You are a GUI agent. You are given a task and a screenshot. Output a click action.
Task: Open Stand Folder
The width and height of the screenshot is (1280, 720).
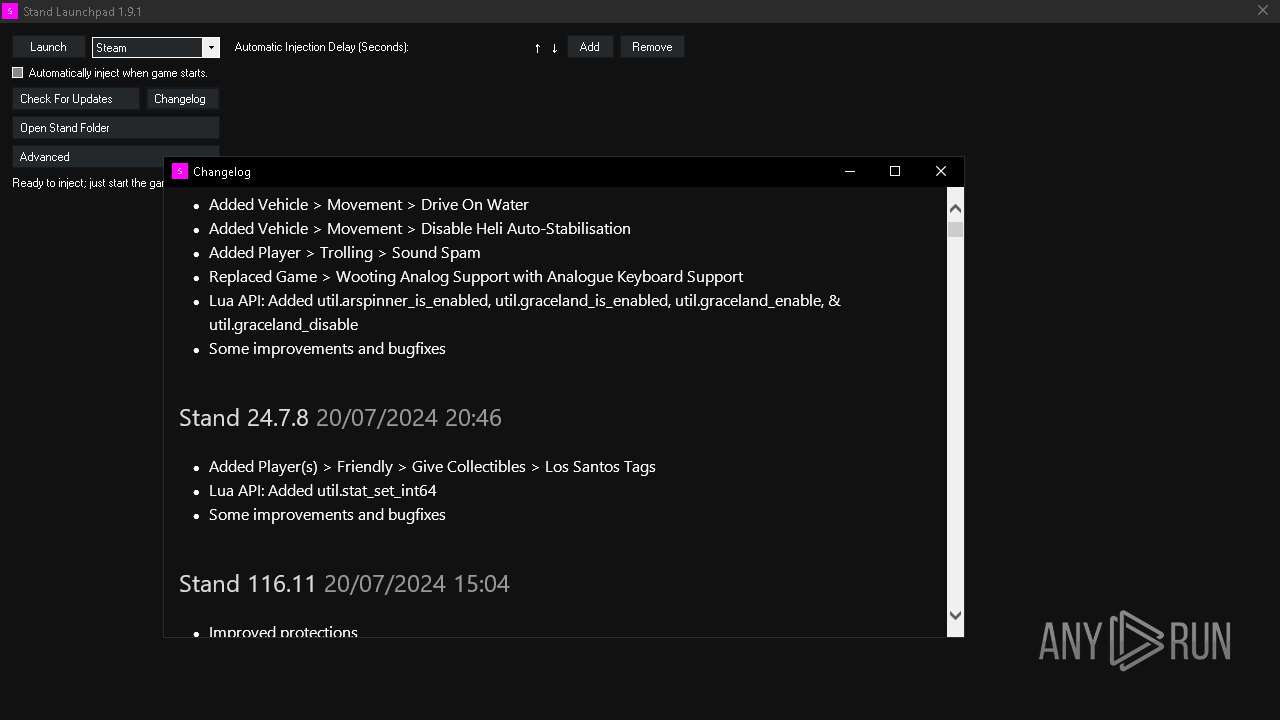116,128
